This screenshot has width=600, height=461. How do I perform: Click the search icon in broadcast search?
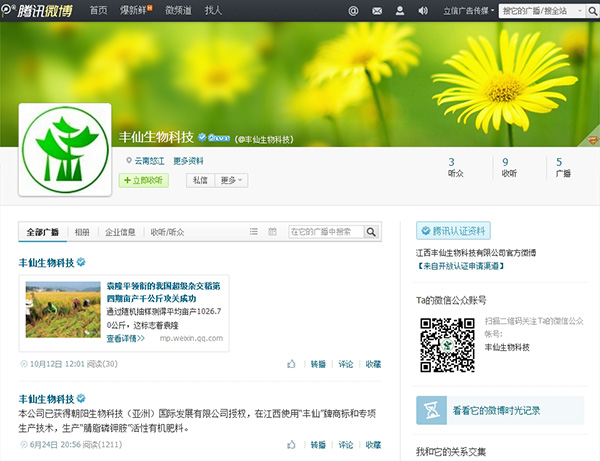coord(371,232)
